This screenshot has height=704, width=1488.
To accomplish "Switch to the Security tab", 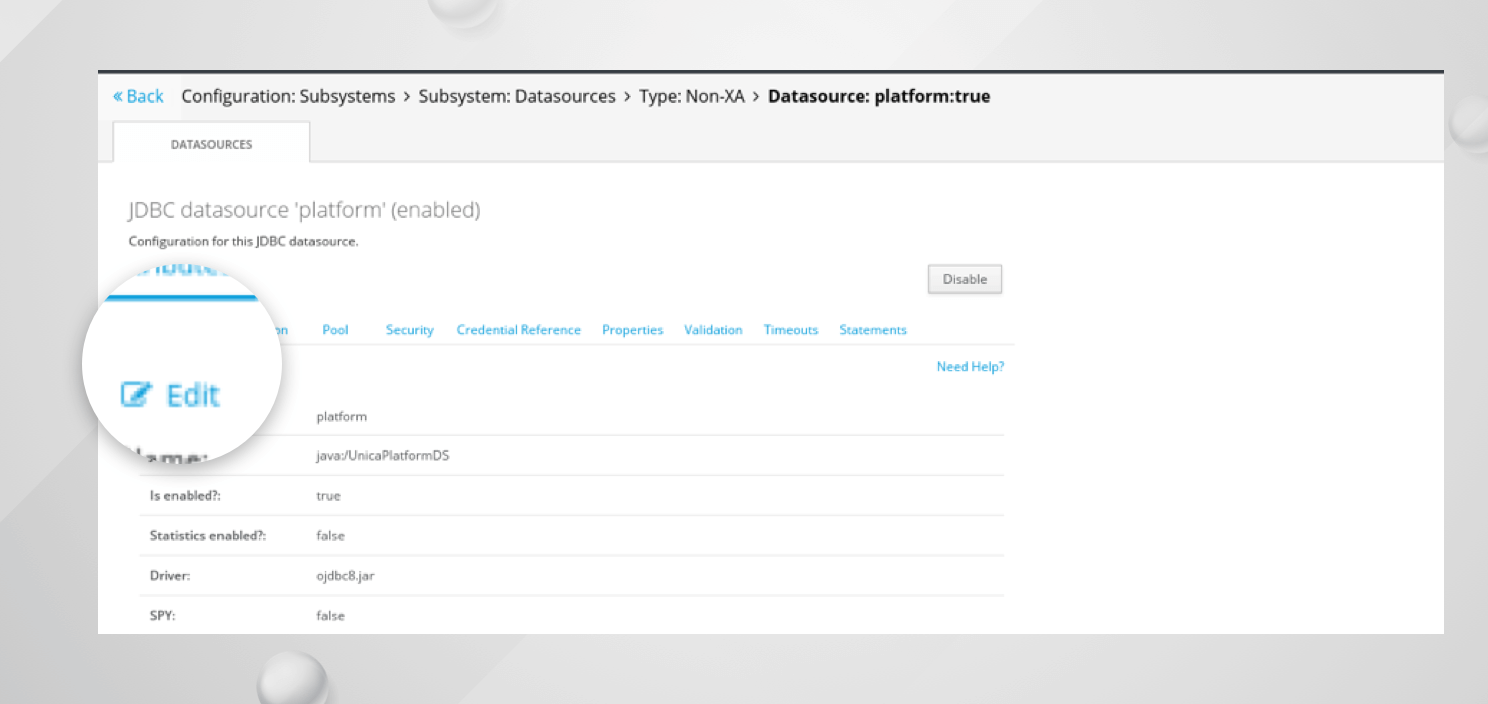I will click(x=409, y=330).
